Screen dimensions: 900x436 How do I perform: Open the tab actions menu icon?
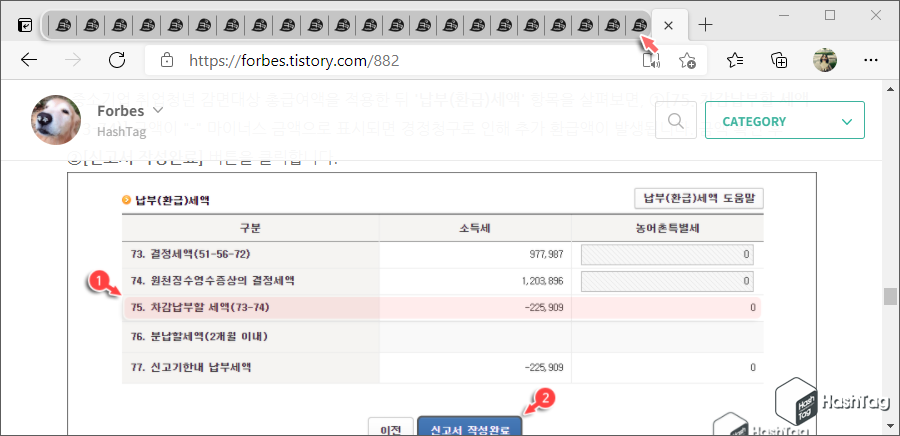[x=25, y=25]
